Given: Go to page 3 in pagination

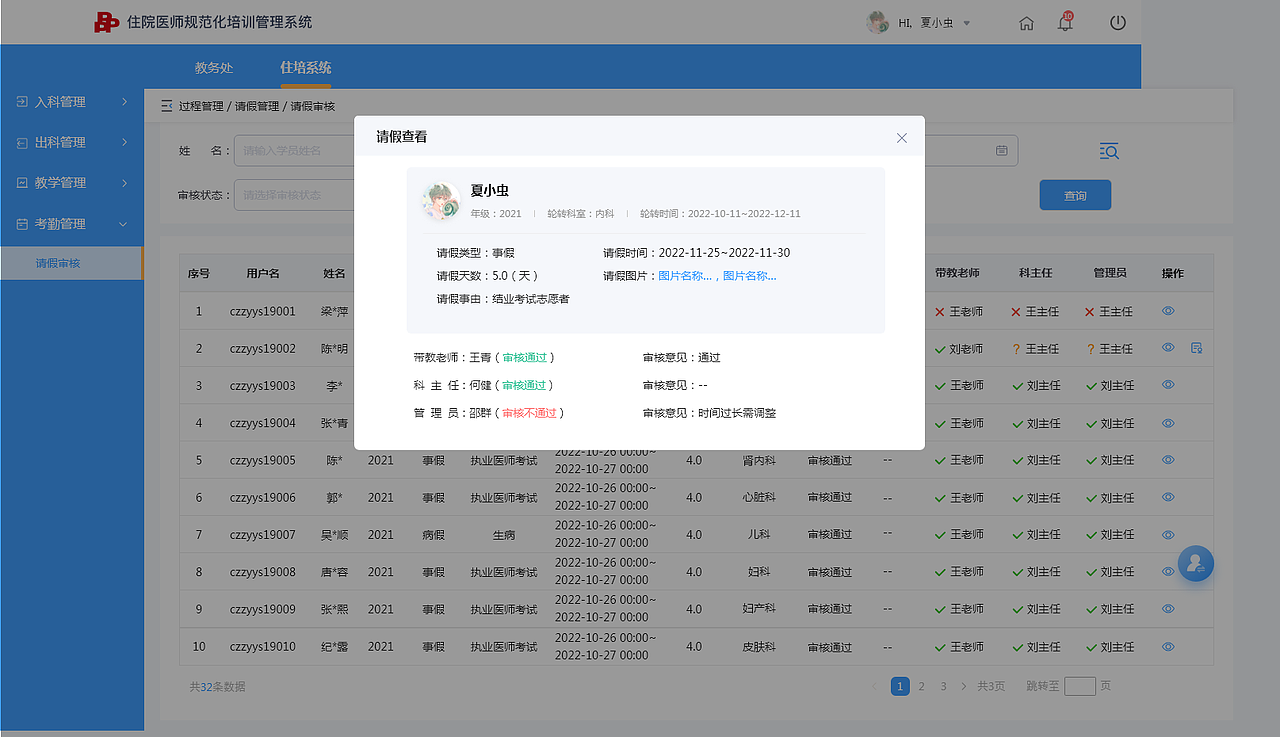Looking at the screenshot, I should [x=943, y=686].
